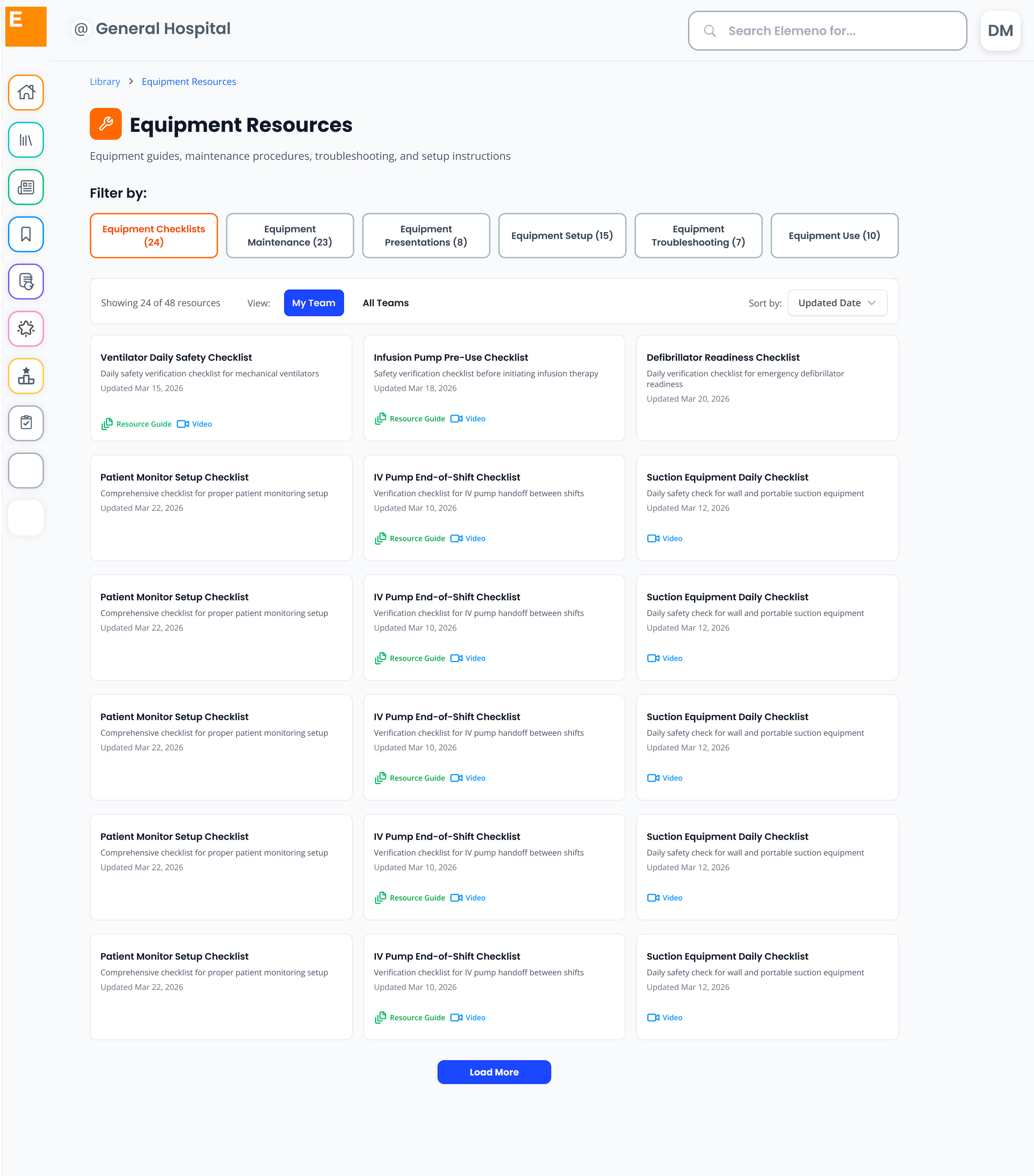The width and height of the screenshot is (1034, 1176).
Task: Open the Infusion Pump Pre-Use Checklist title
Action: (450, 357)
